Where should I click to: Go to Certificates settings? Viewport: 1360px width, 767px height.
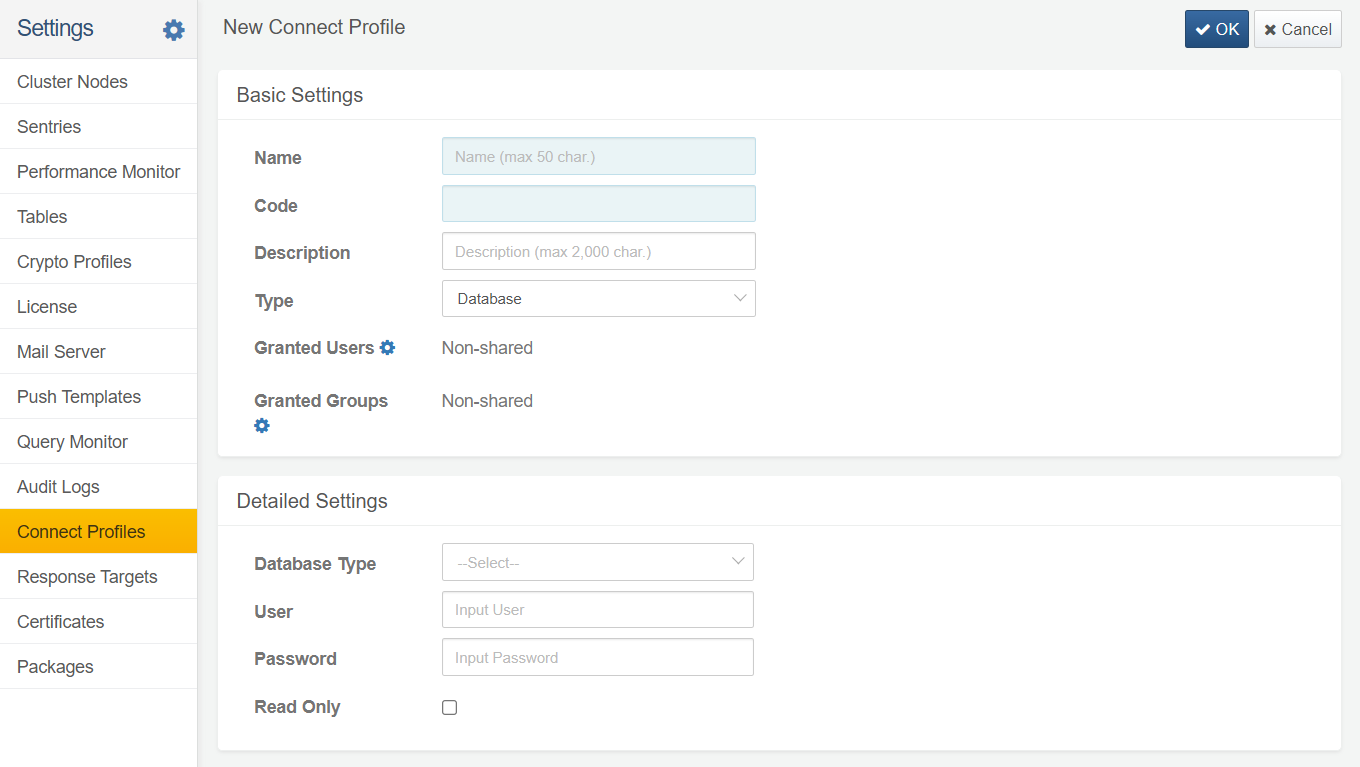point(99,622)
